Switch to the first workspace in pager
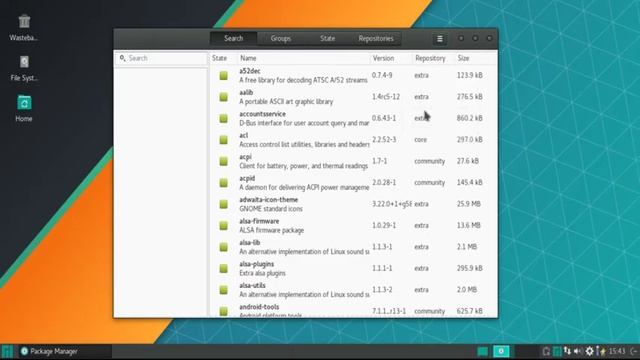Image resolution: width=640 pixels, height=360 pixels. point(482,351)
